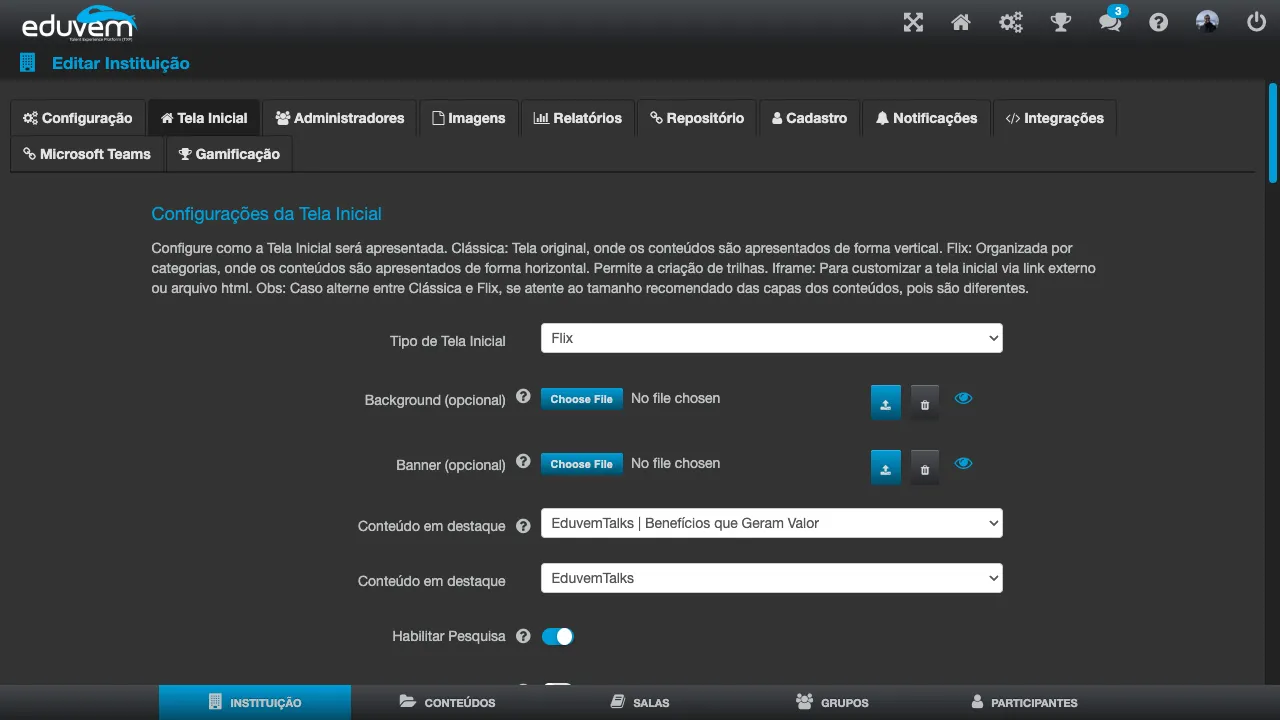Switch to Relatórios tab
Screen dimensions: 1280x720
[578, 118]
